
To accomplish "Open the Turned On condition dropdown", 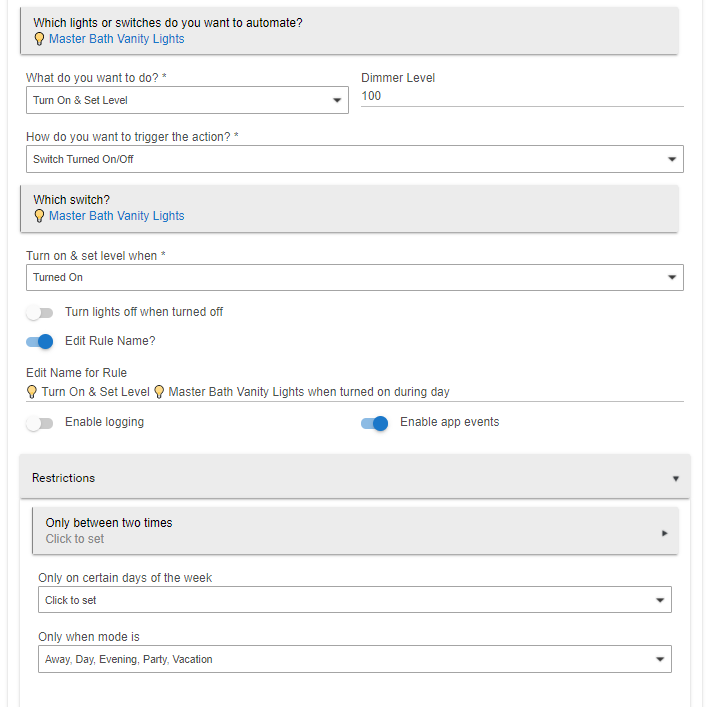I will 354,278.
